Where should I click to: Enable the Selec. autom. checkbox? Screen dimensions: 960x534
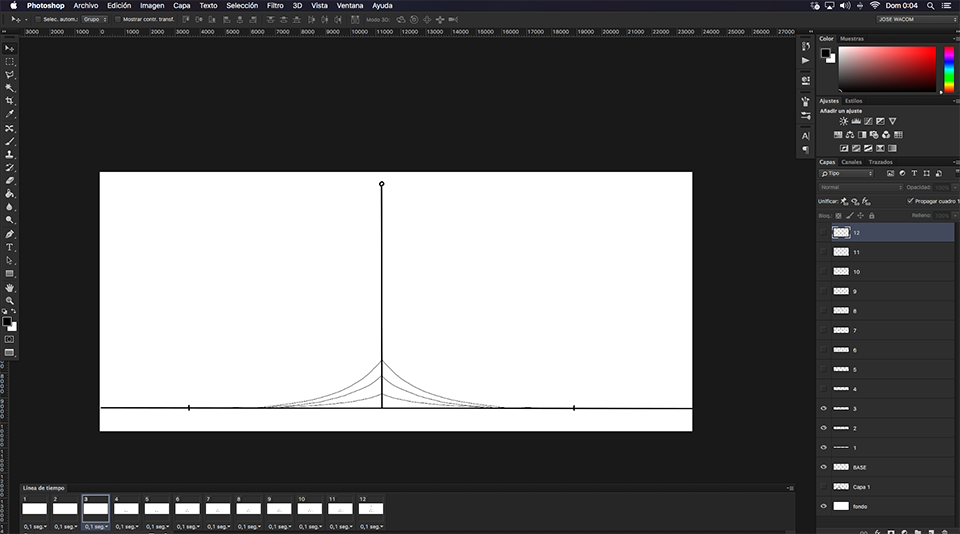38,20
